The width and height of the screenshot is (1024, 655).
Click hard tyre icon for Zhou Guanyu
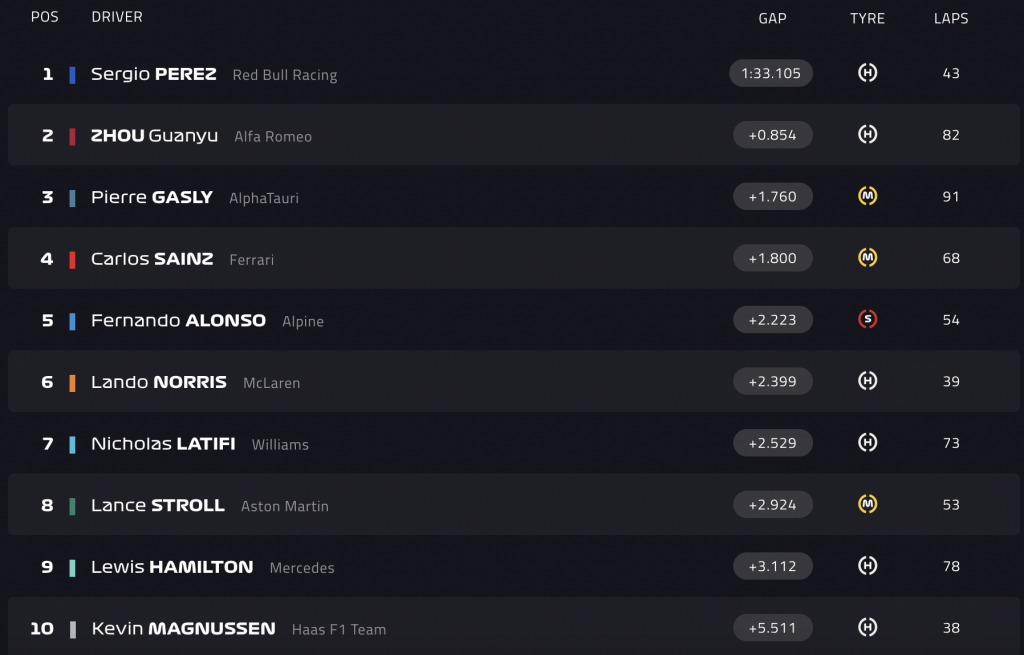(x=868, y=135)
